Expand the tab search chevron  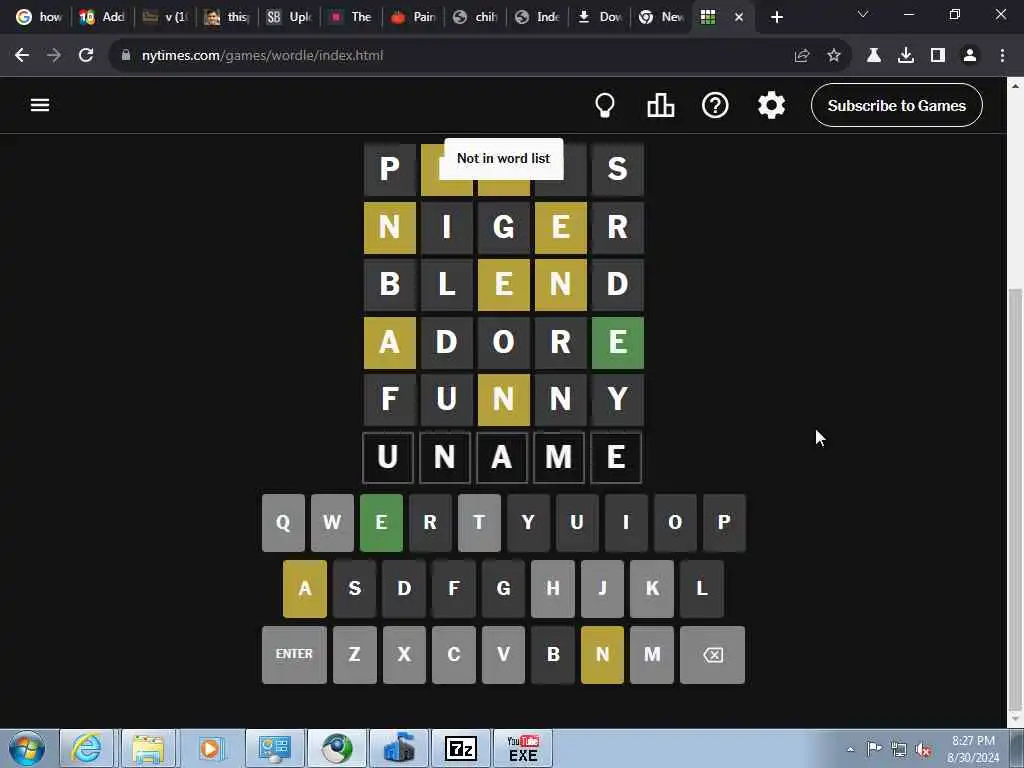tap(863, 14)
